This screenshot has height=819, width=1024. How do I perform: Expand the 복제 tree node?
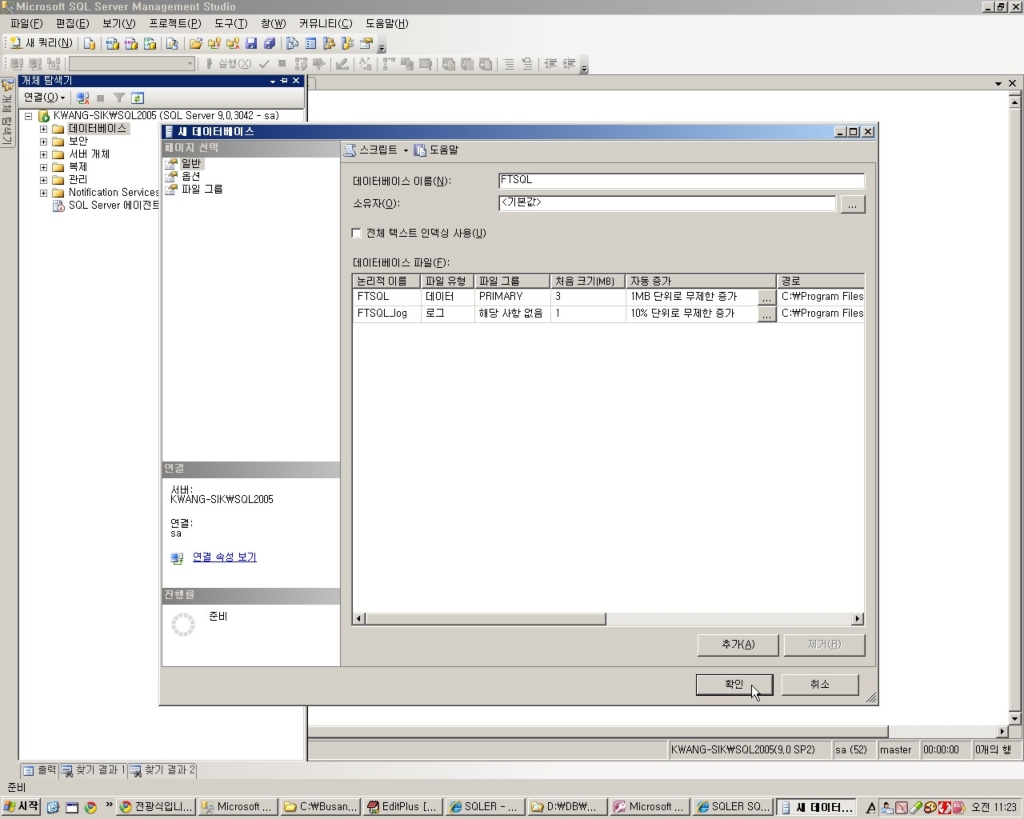point(43,167)
